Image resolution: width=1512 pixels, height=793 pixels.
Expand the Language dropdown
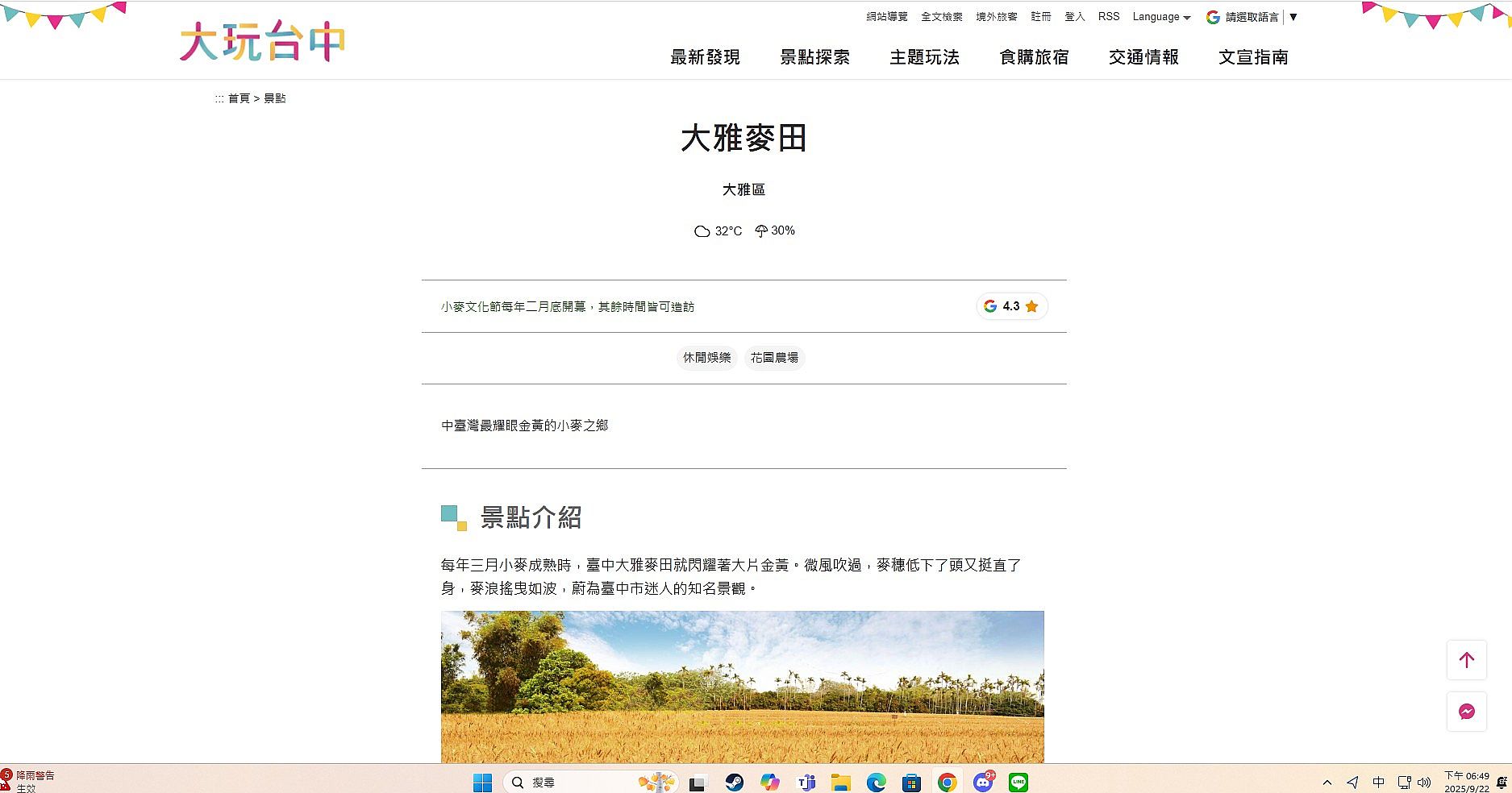pyautogui.click(x=1160, y=17)
